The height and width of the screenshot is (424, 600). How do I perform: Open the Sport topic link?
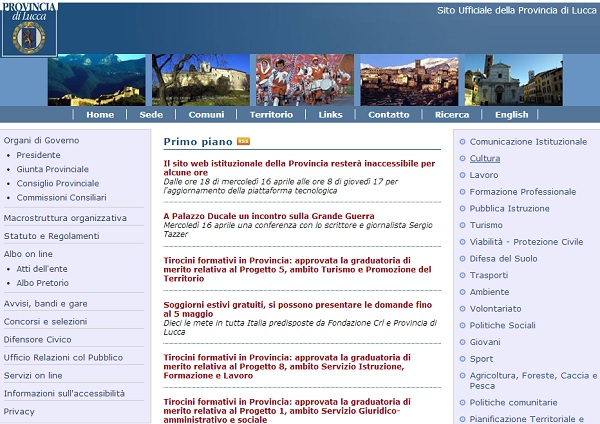click(481, 359)
